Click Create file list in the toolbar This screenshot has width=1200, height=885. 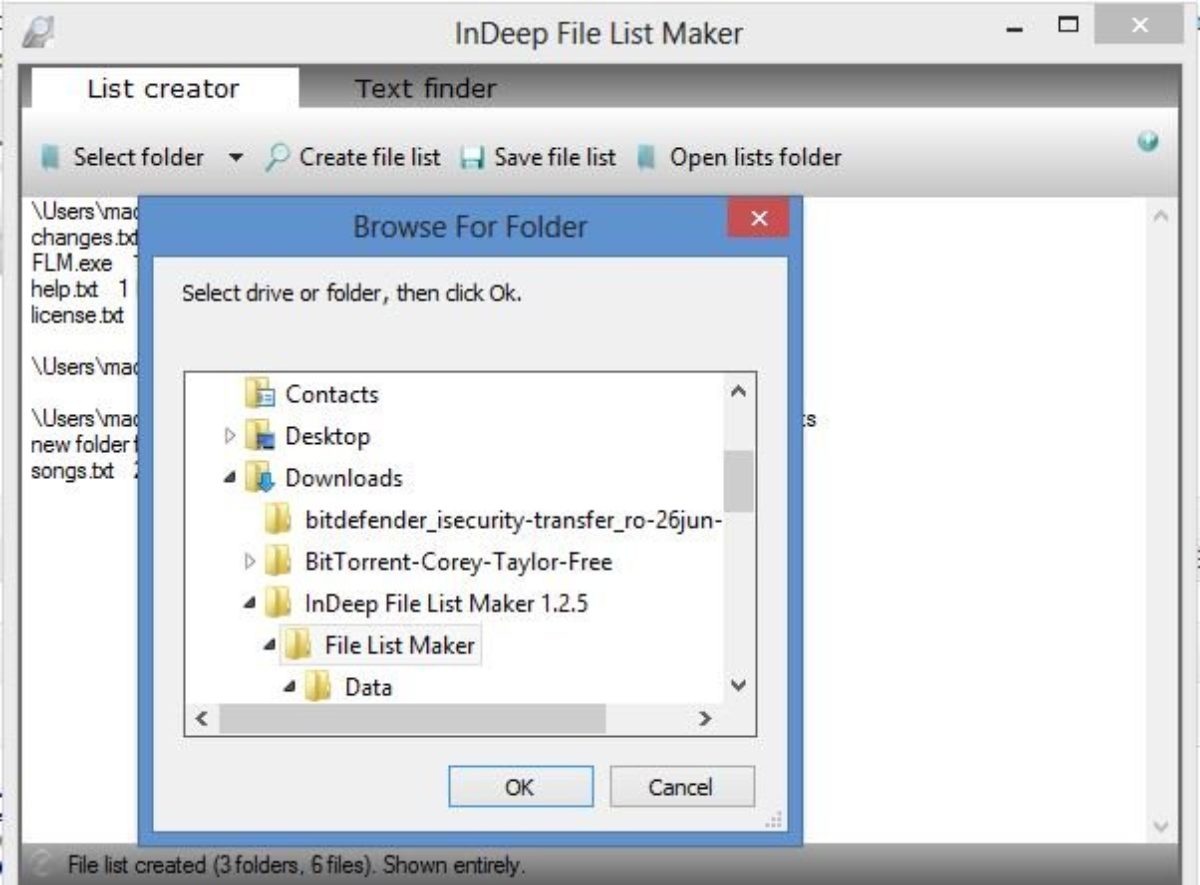point(370,157)
